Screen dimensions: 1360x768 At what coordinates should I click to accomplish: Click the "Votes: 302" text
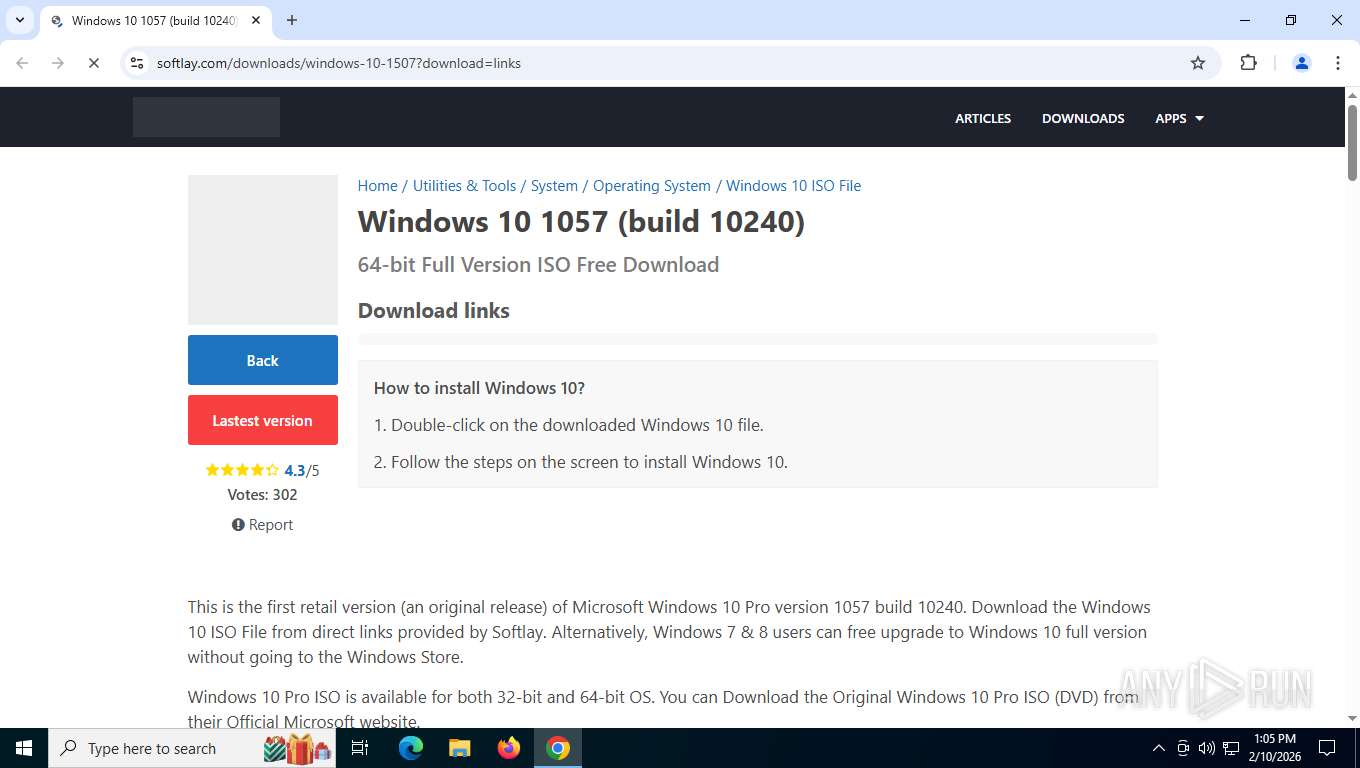click(x=263, y=494)
